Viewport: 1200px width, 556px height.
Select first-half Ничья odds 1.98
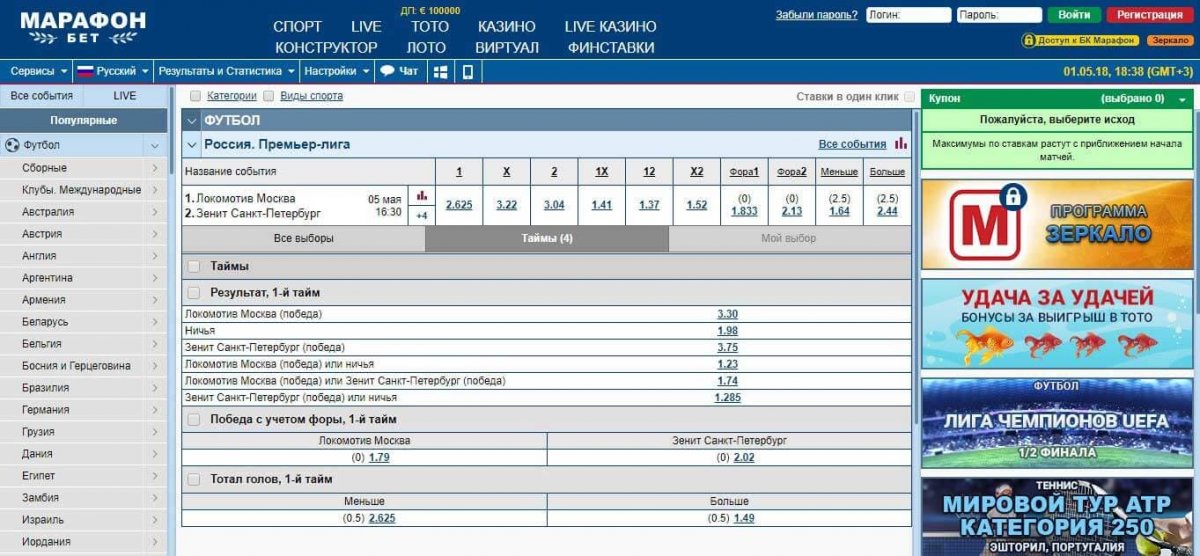pos(727,331)
